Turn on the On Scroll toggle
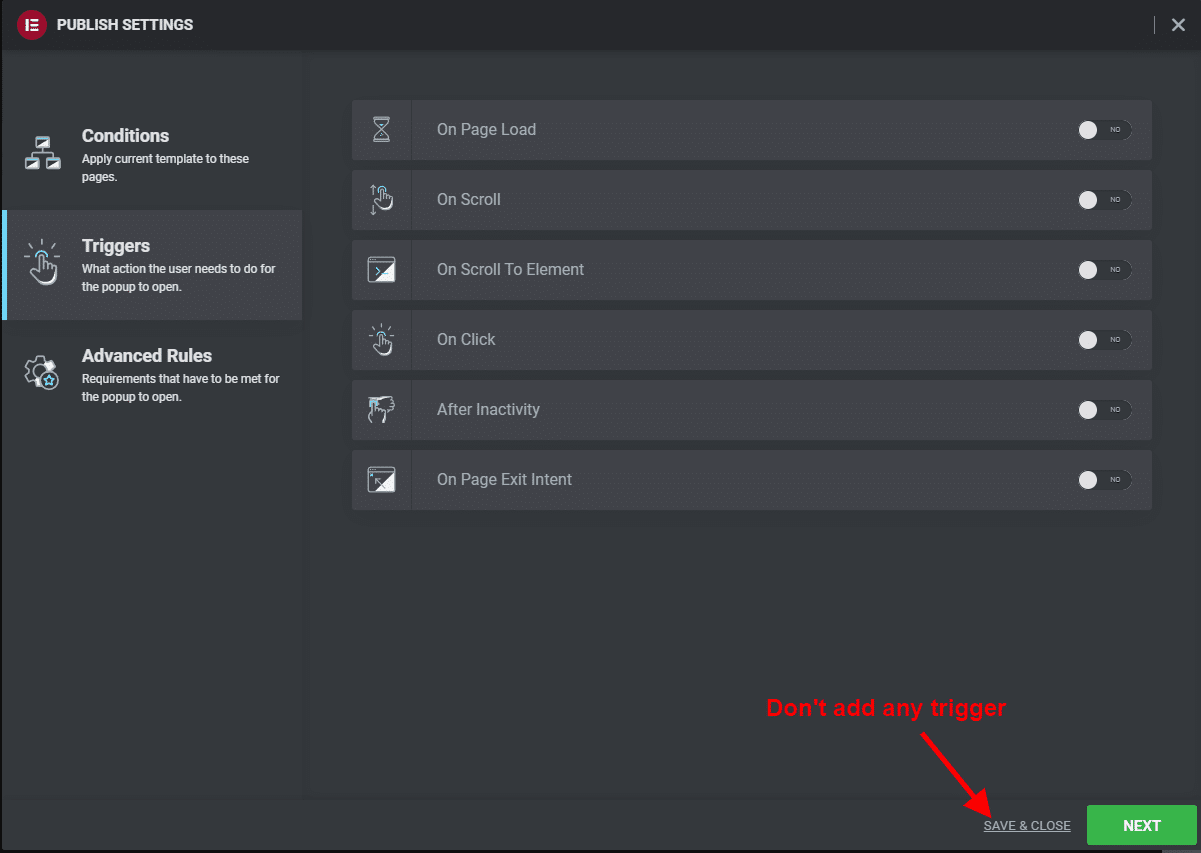 tap(1104, 200)
